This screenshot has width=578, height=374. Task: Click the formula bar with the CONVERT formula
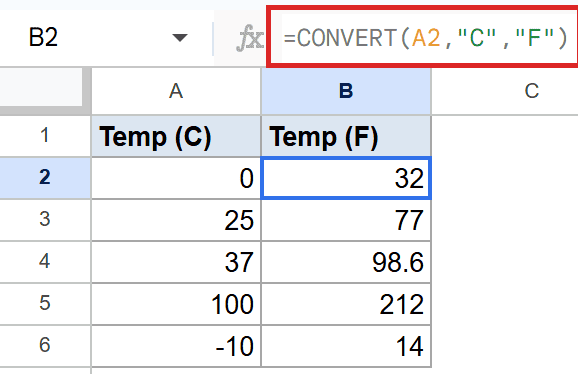tap(423, 37)
